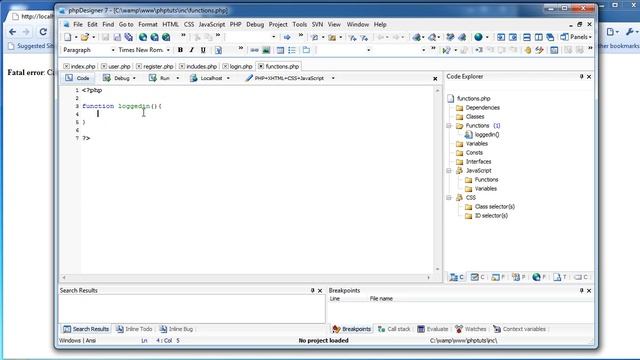The width and height of the screenshot is (640, 360).
Task: Open the PHP menu
Action: pos(236,24)
